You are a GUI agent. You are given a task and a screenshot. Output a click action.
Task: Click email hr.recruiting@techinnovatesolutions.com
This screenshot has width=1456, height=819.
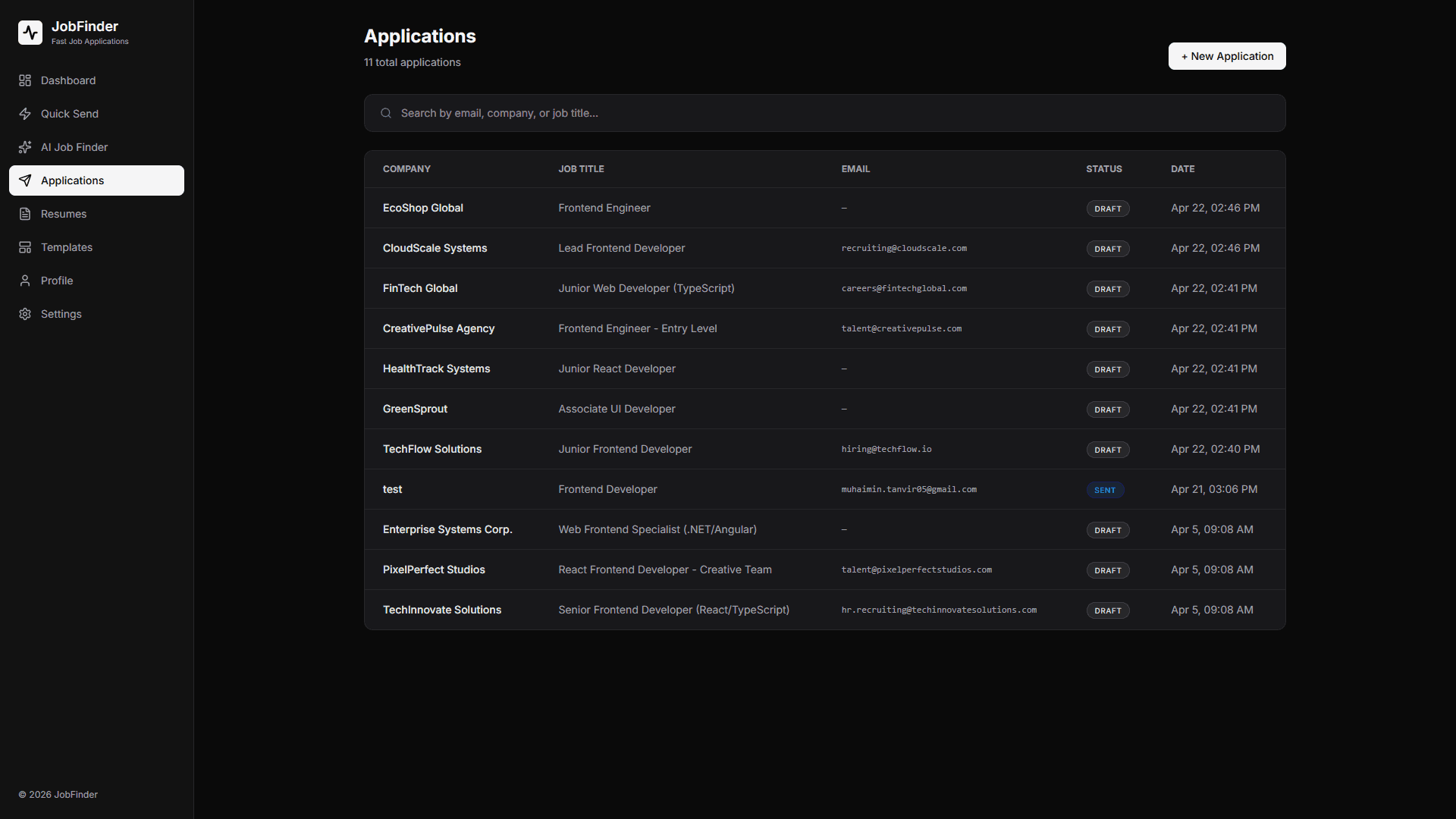[x=939, y=610]
